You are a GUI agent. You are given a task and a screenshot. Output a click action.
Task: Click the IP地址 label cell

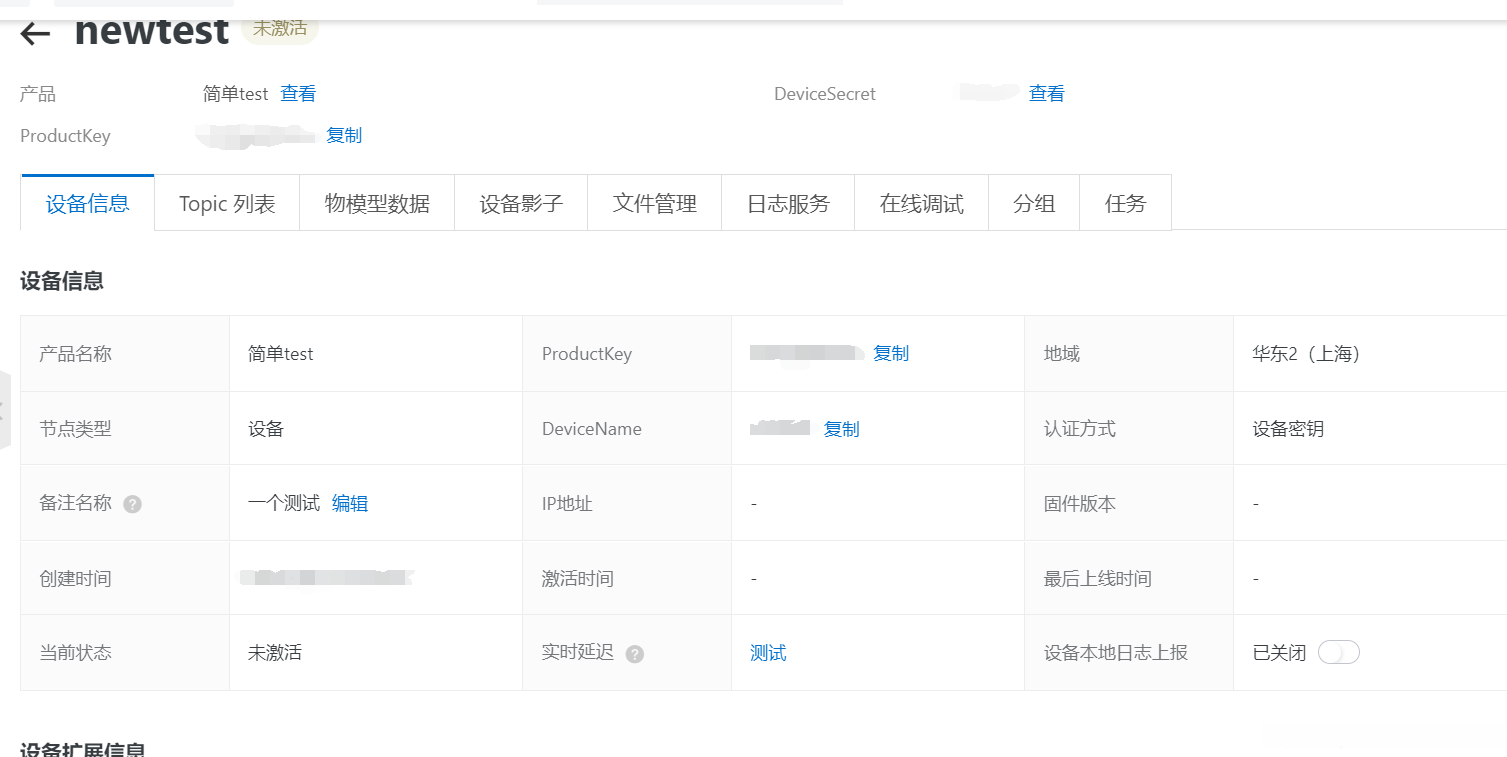click(x=627, y=504)
